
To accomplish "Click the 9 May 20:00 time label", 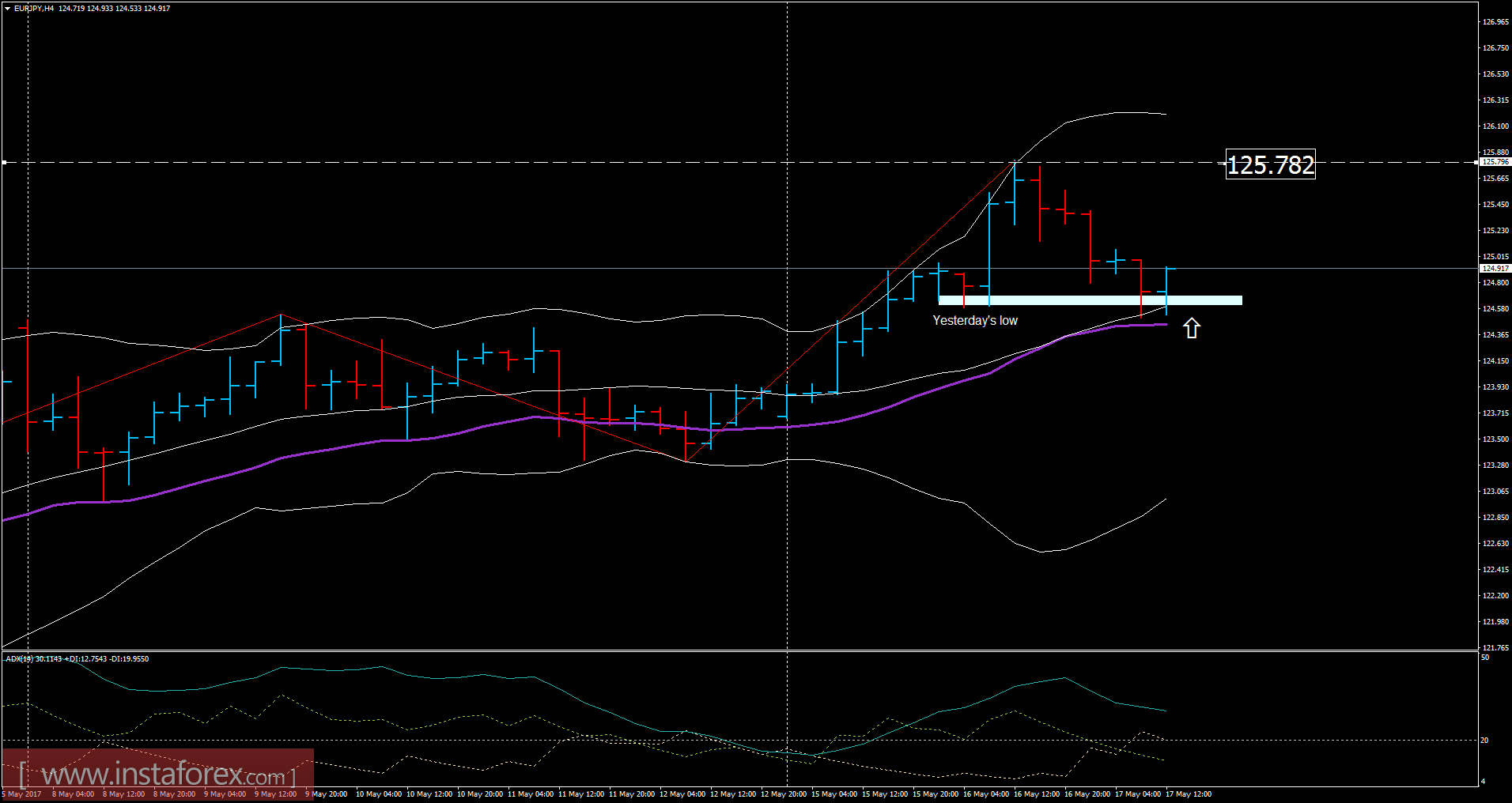I will pyautogui.click(x=327, y=794).
